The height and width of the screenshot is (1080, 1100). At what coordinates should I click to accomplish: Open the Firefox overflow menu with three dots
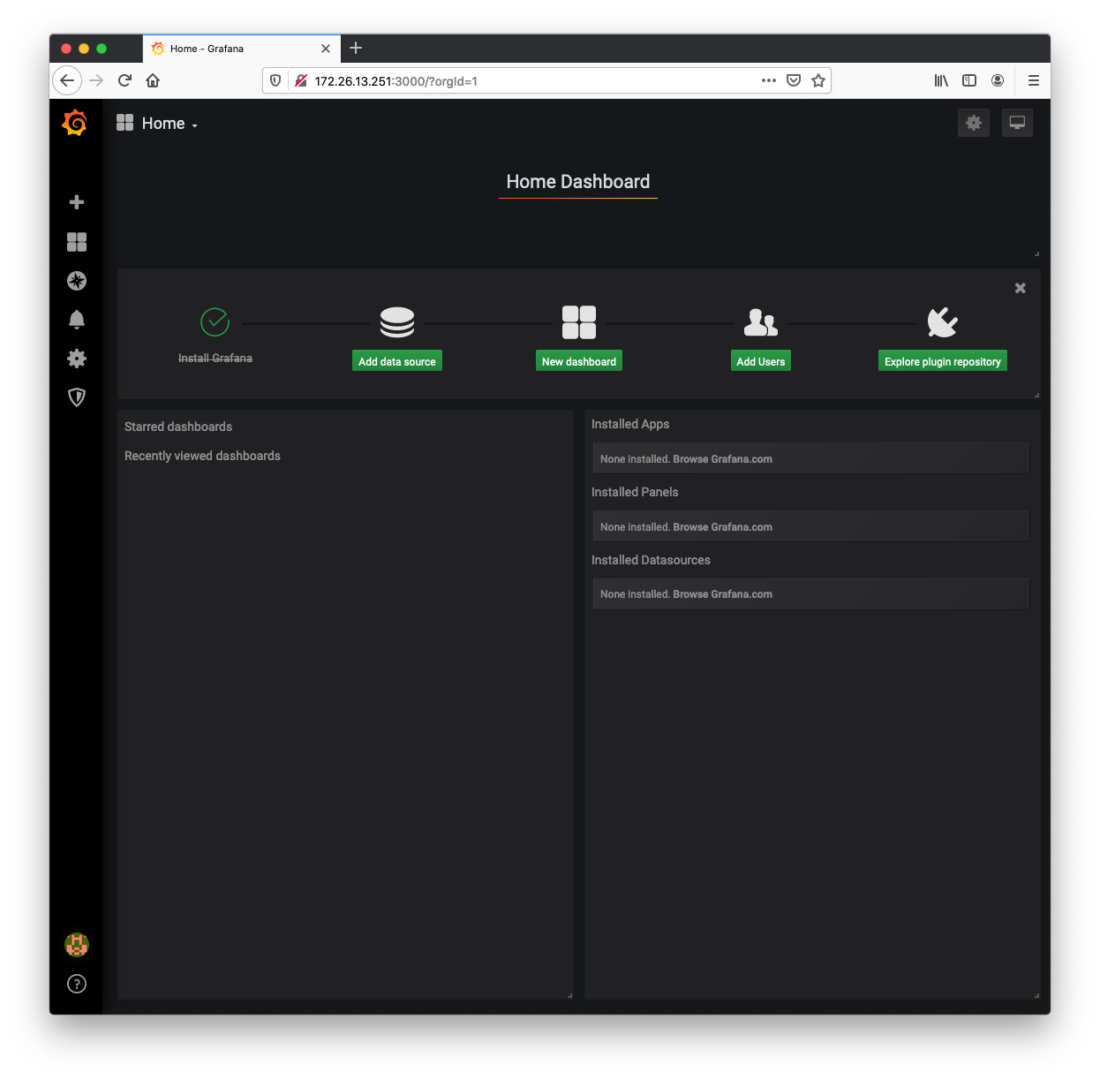click(x=768, y=80)
